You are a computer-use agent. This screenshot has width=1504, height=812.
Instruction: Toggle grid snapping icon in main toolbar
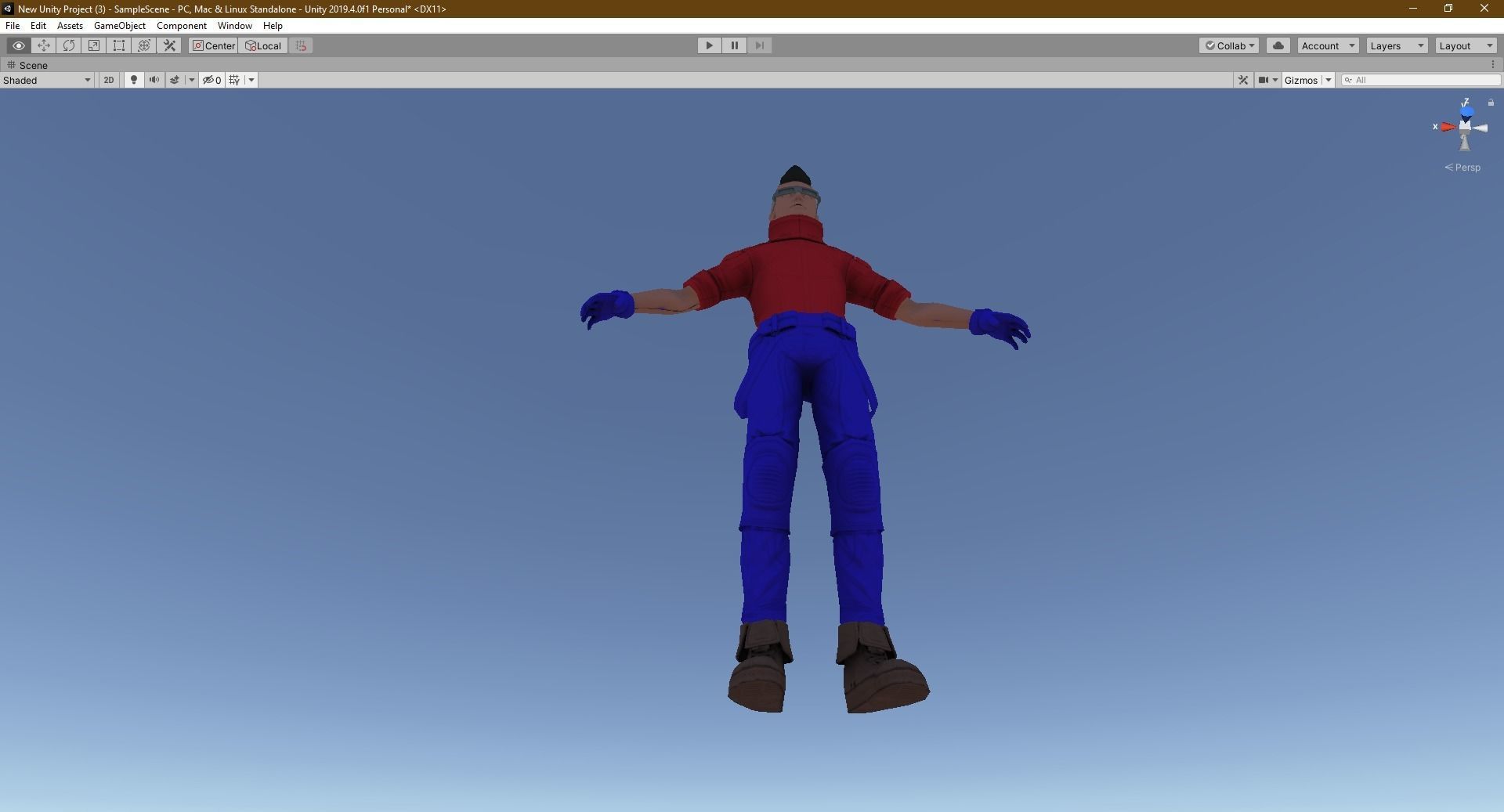[x=301, y=45]
